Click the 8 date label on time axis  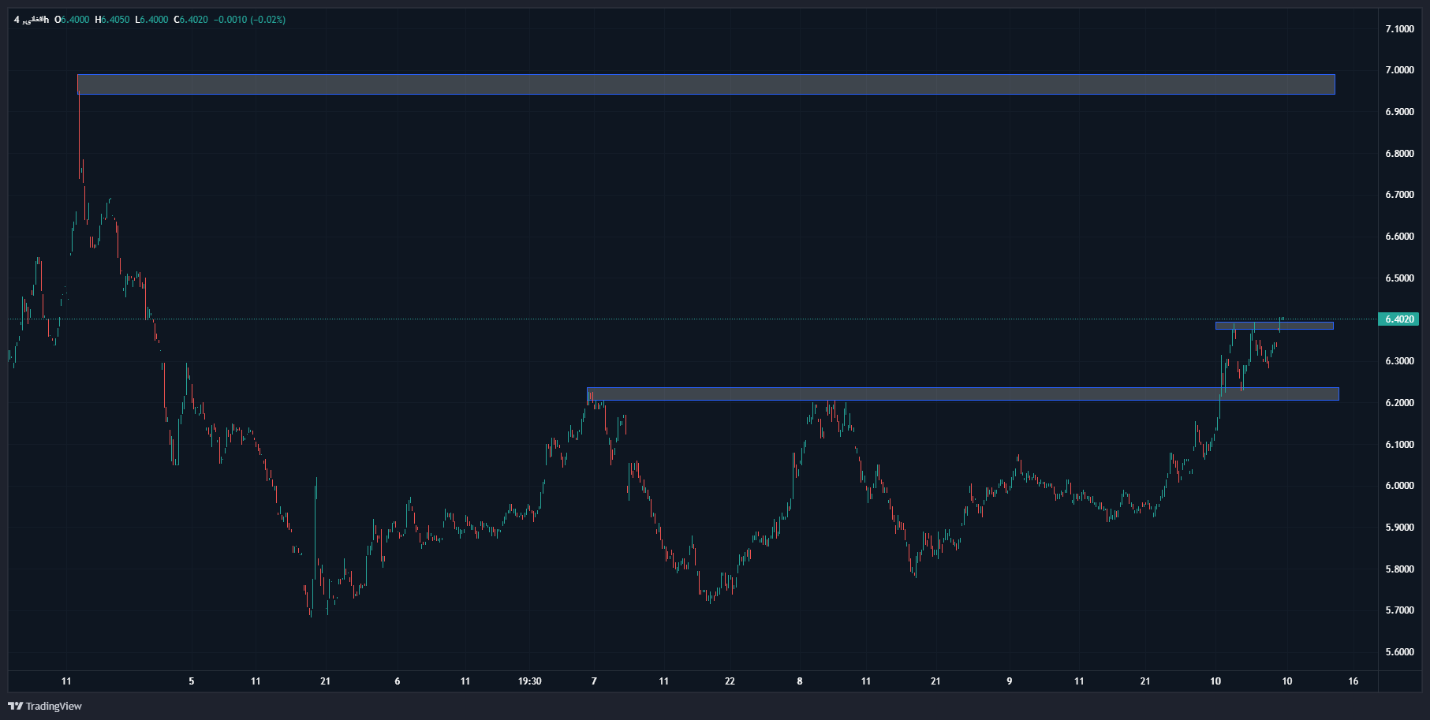[x=800, y=681]
